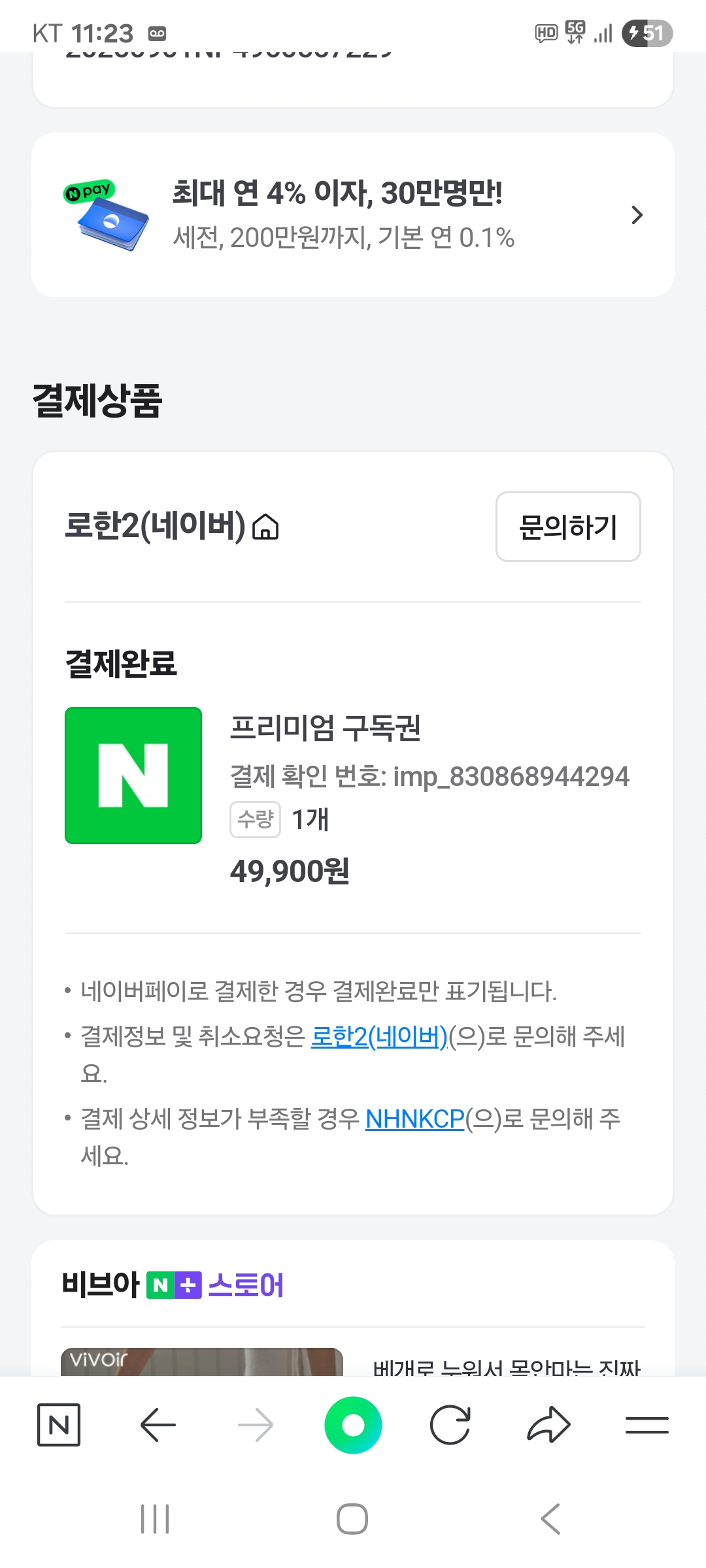
Task: Open the browser hamburger menu
Action: [x=647, y=1424]
